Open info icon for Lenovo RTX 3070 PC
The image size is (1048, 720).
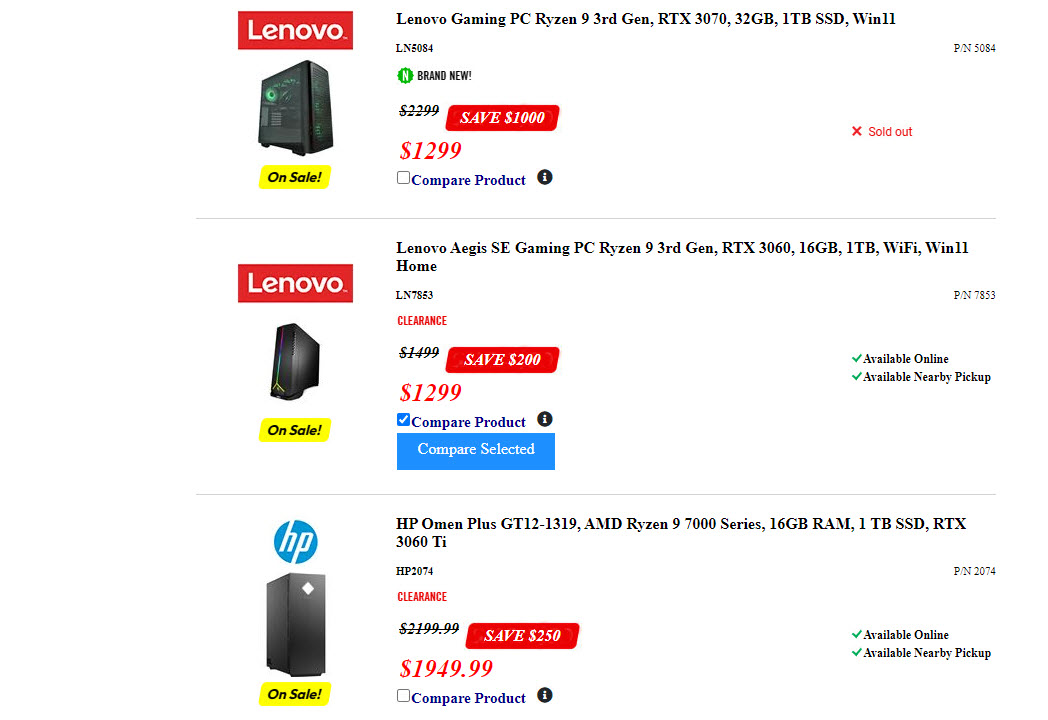(545, 177)
